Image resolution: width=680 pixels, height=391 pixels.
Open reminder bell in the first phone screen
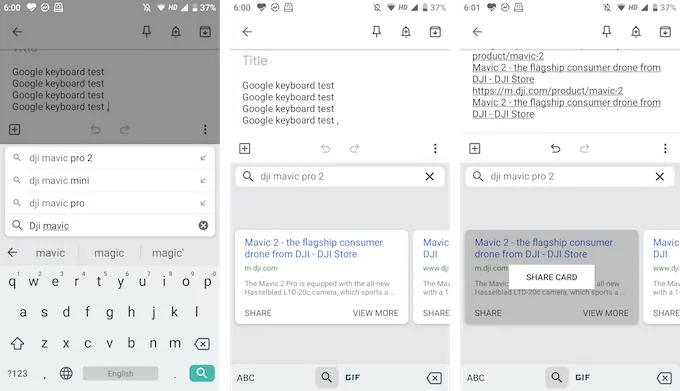(x=176, y=32)
